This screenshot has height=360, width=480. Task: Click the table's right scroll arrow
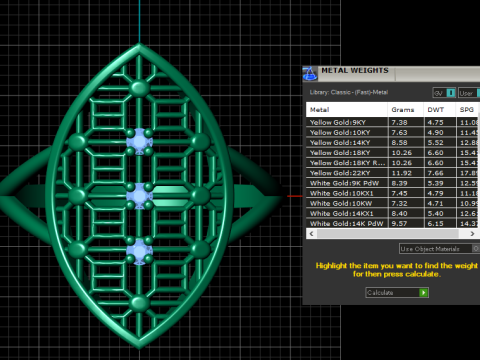point(472,234)
